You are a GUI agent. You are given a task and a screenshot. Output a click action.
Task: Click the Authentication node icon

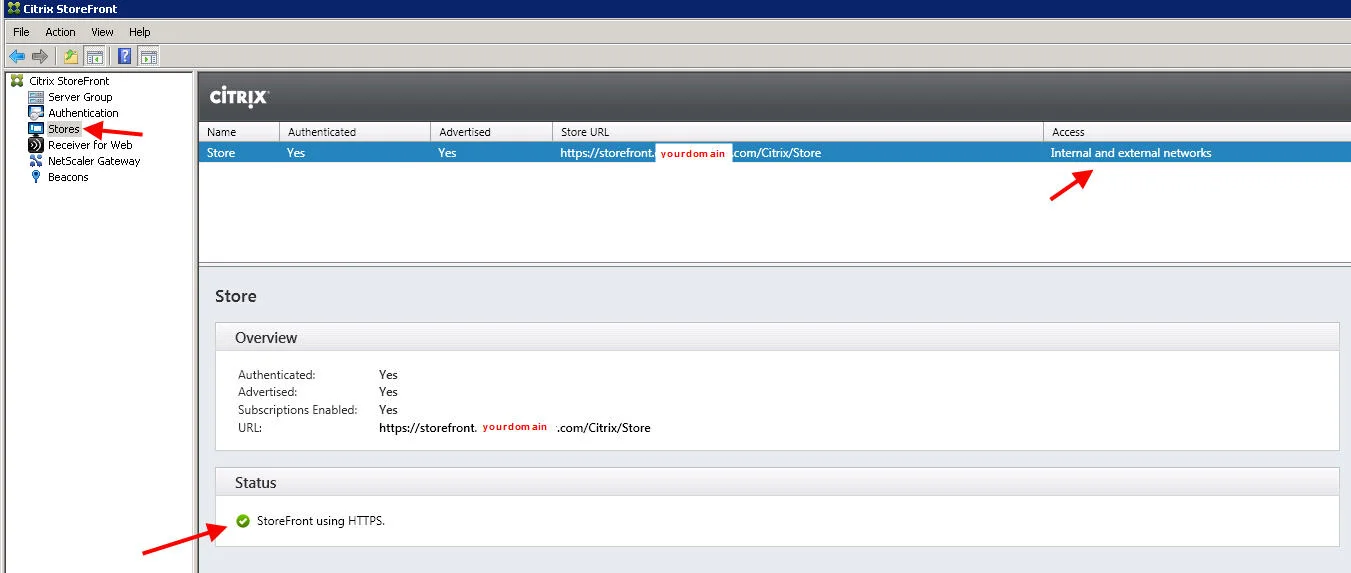pos(36,113)
